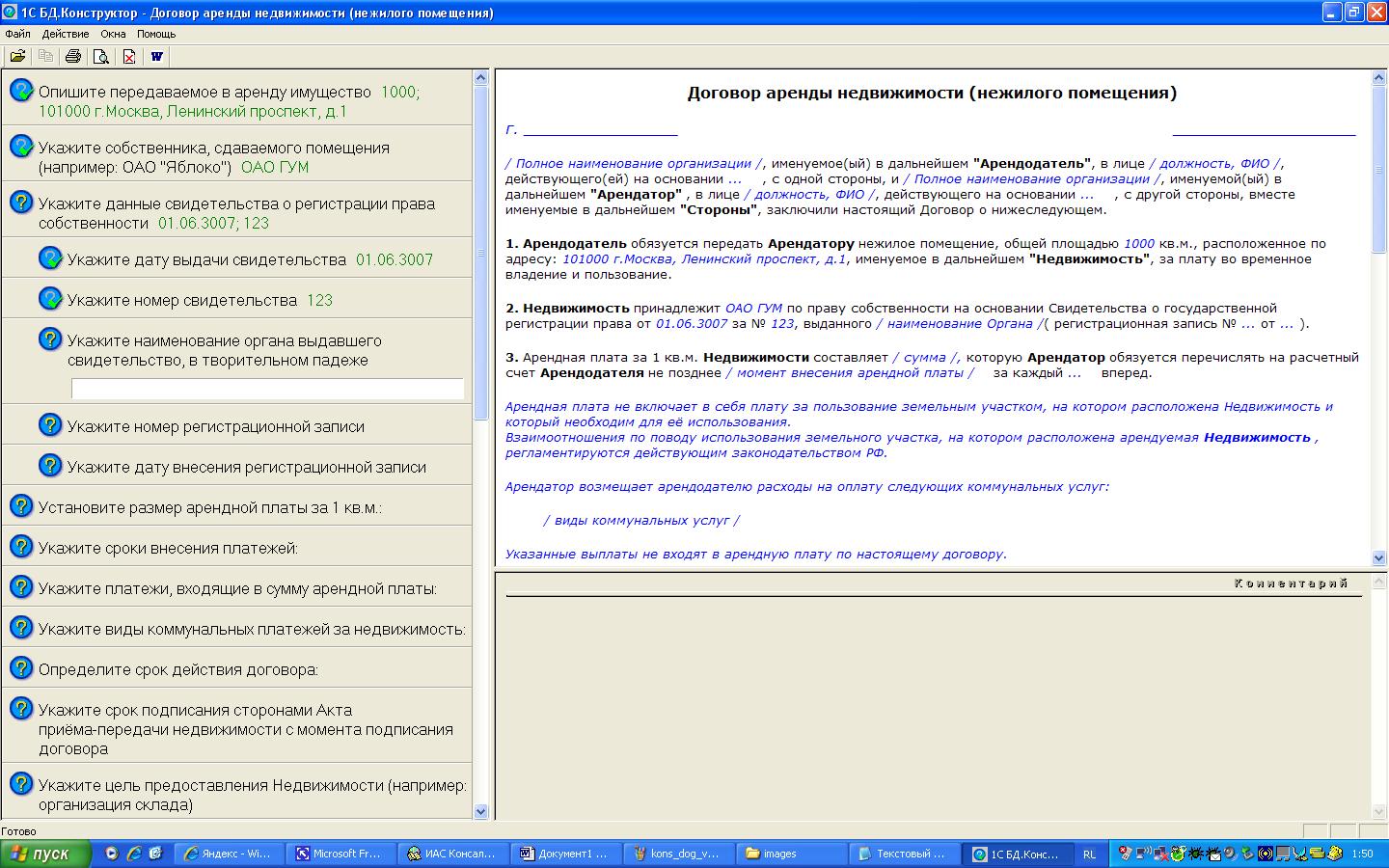This screenshot has height=868, width=1389.
Task: Click the question icon for 'данные свидетельства о регистрации'
Action: (21, 203)
